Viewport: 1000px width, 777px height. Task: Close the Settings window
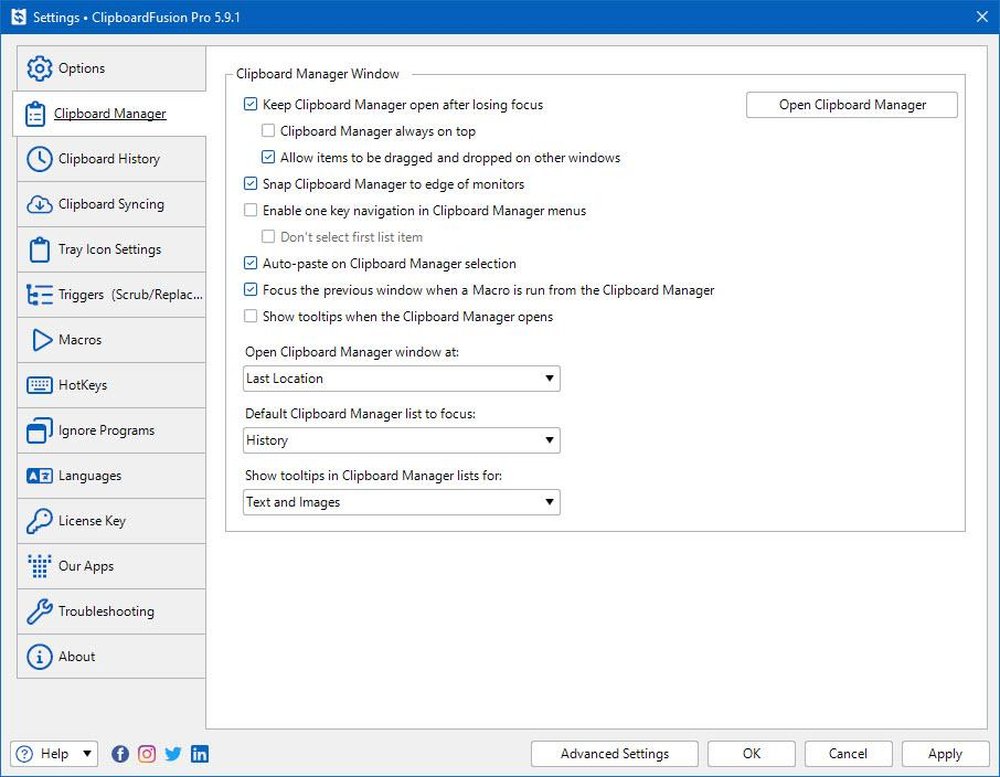[x=982, y=17]
